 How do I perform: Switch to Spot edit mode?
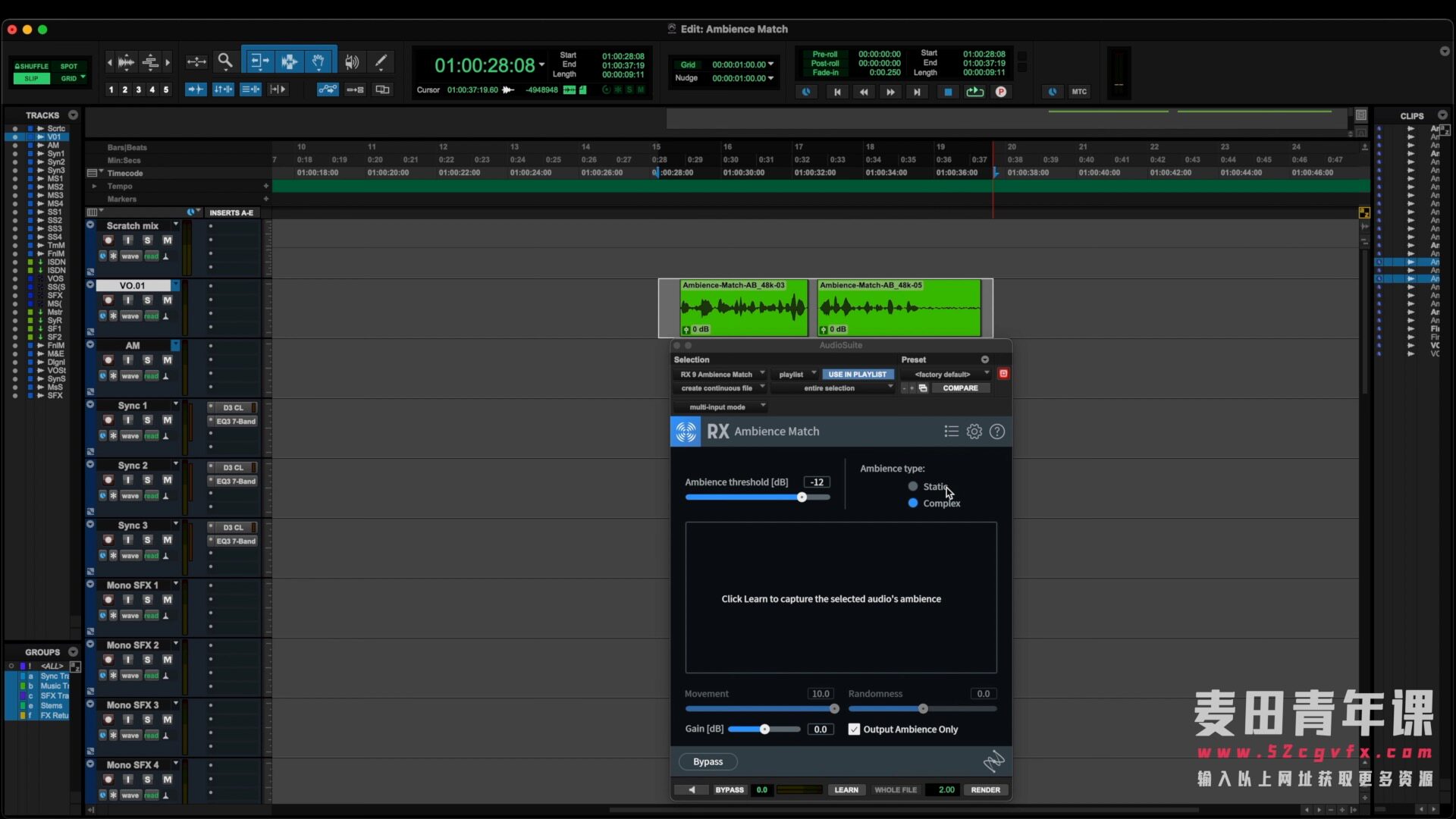pyautogui.click(x=69, y=67)
